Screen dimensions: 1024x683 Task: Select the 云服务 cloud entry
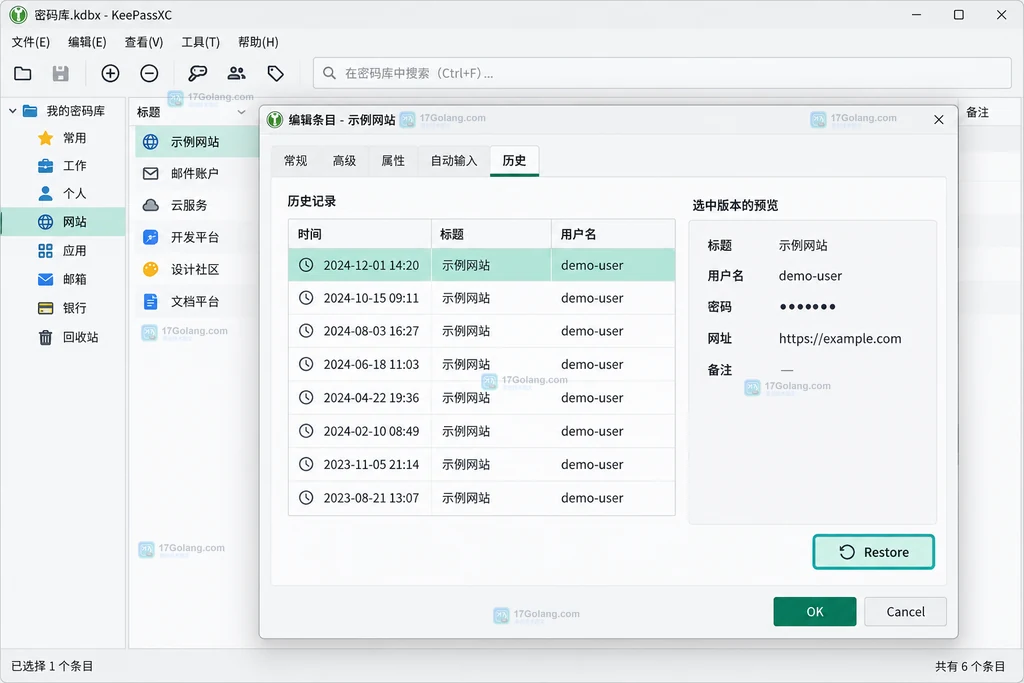click(196, 205)
